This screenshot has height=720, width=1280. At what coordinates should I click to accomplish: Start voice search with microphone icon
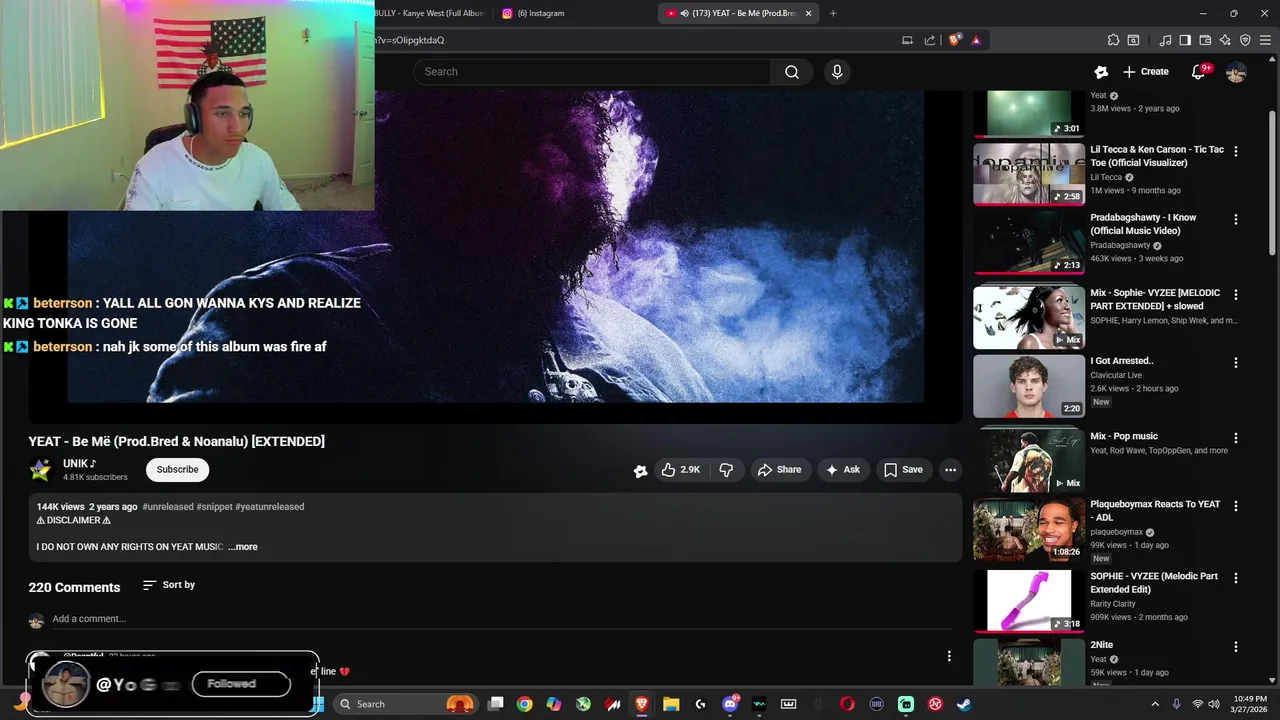click(x=837, y=72)
